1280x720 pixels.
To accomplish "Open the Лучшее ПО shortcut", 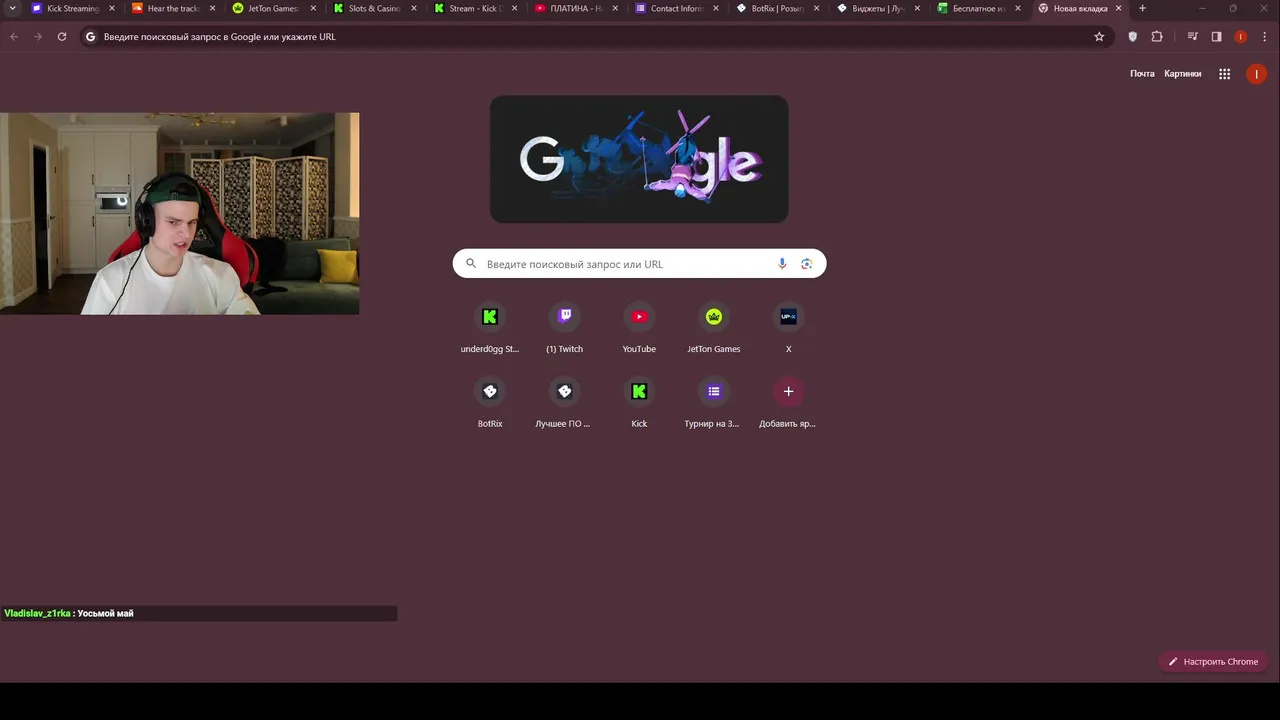I will pos(564,403).
